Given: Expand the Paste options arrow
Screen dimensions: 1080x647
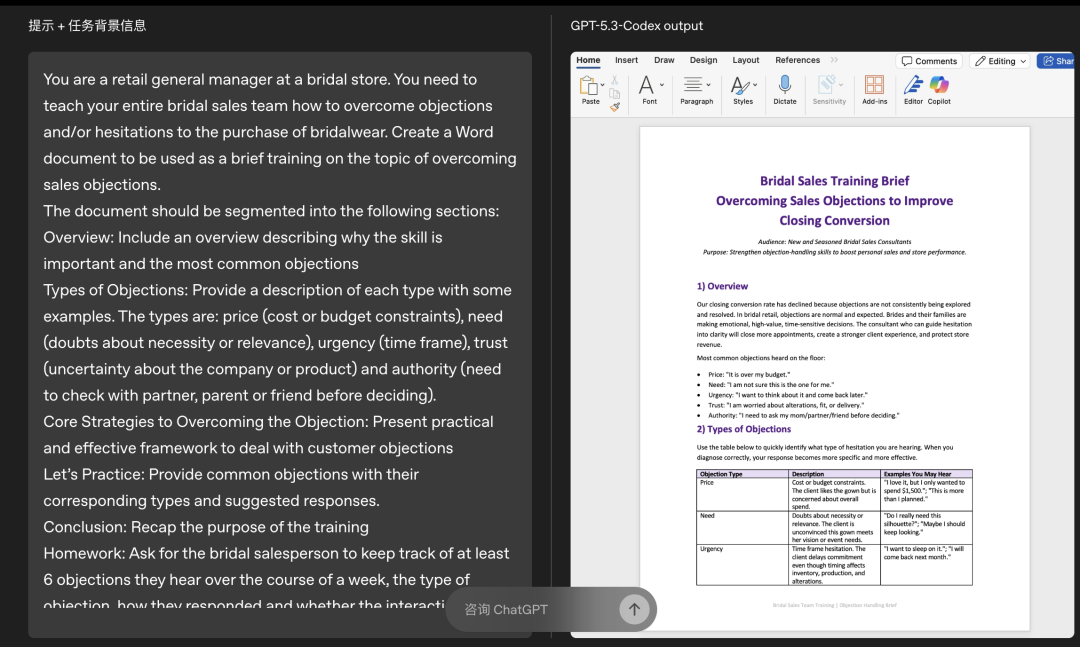Looking at the screenshot, I should coord(603,85).
